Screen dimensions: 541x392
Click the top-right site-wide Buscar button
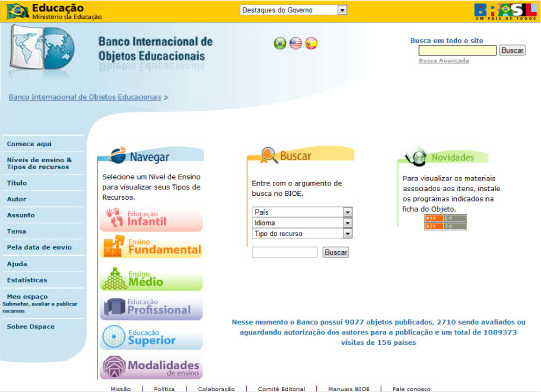(x=512, y=50)
